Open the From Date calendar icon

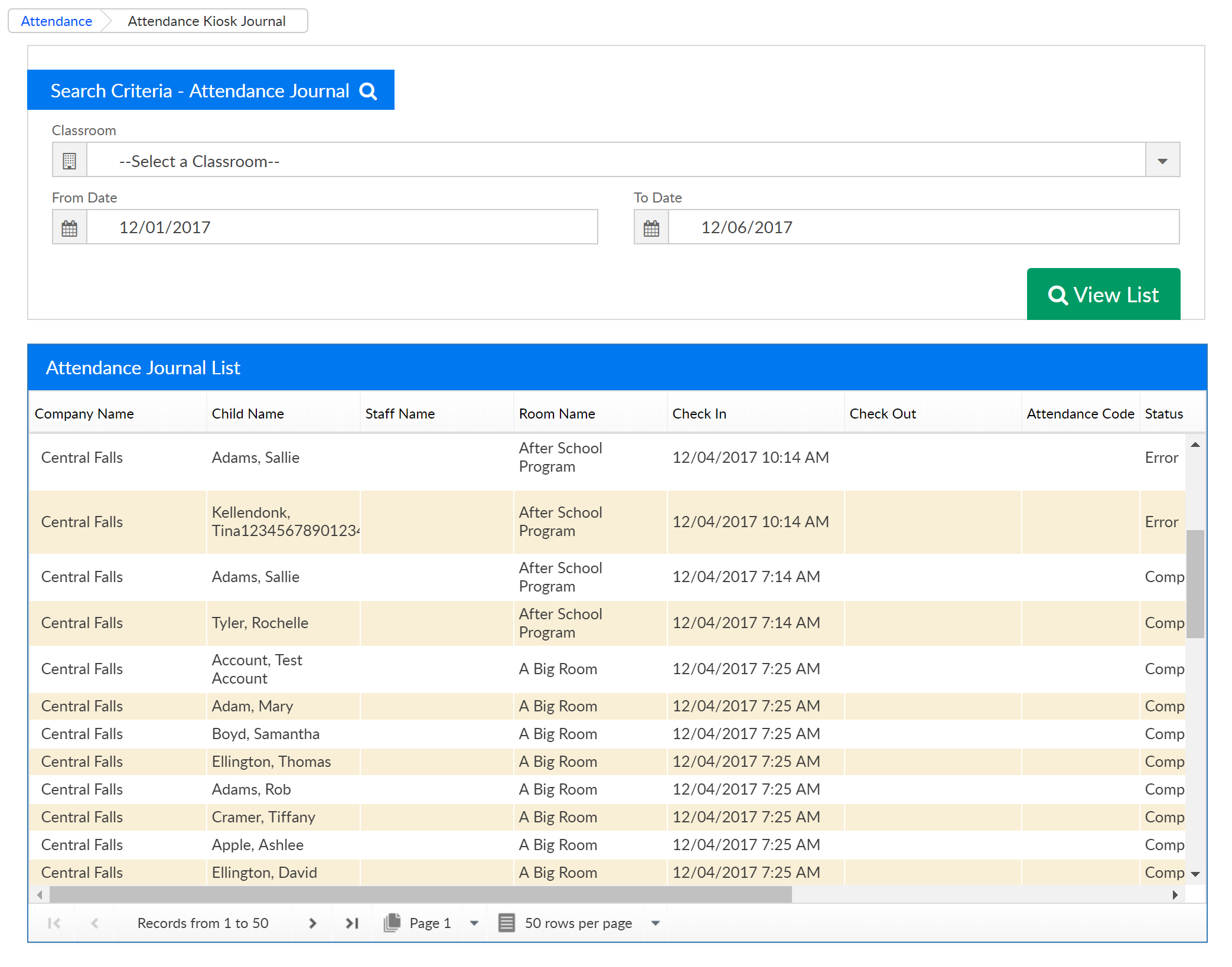(70, 227)
